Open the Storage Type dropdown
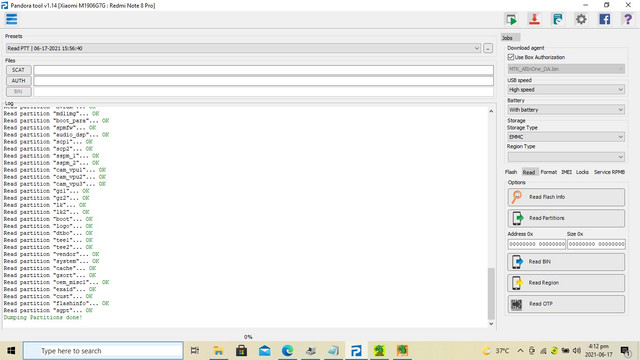Viewport: 640px width, 360px height. point(566,137)
